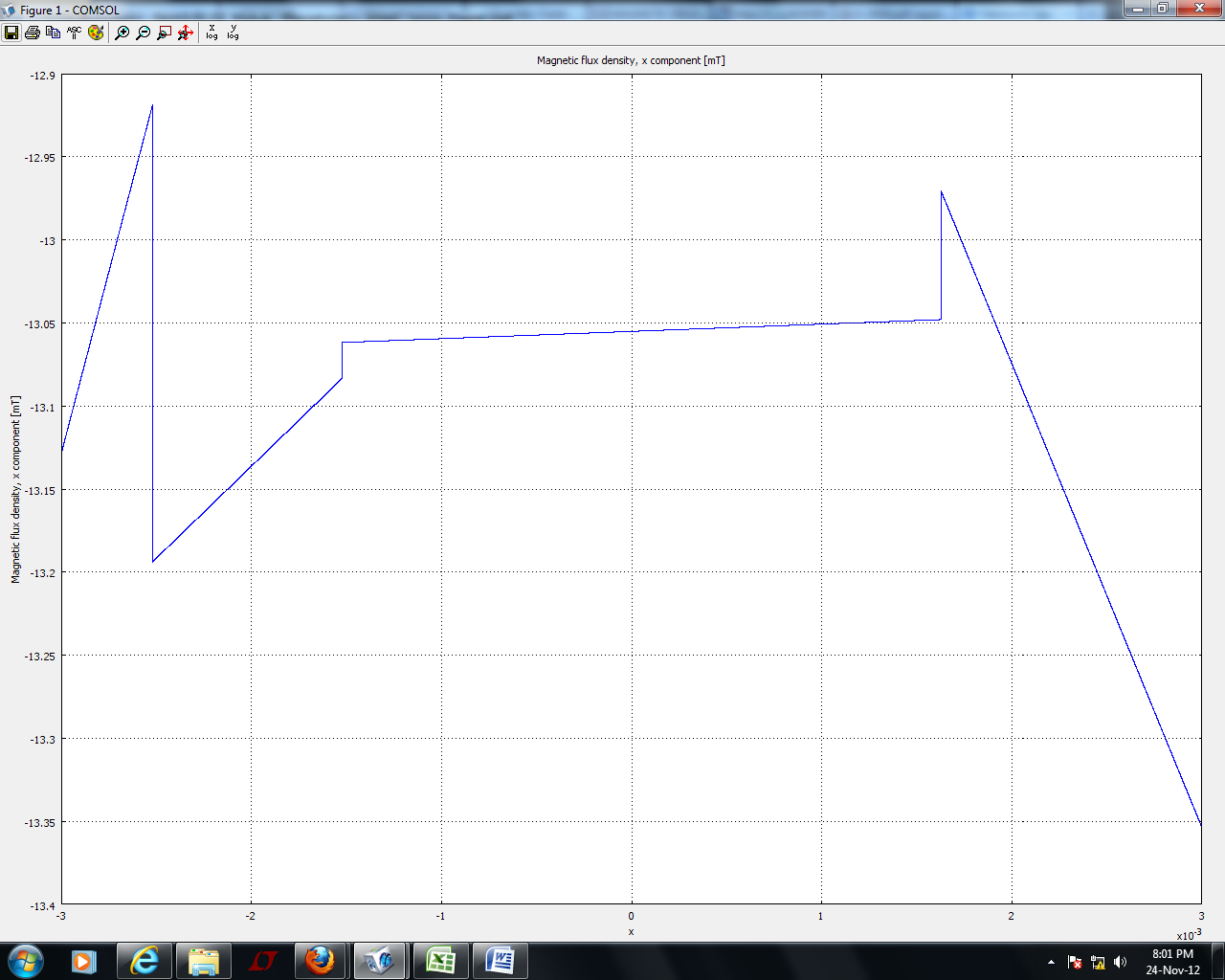Open Internet Explorer from the taskbar
The image size is (1225, 980).
click(x=145, y=960)
